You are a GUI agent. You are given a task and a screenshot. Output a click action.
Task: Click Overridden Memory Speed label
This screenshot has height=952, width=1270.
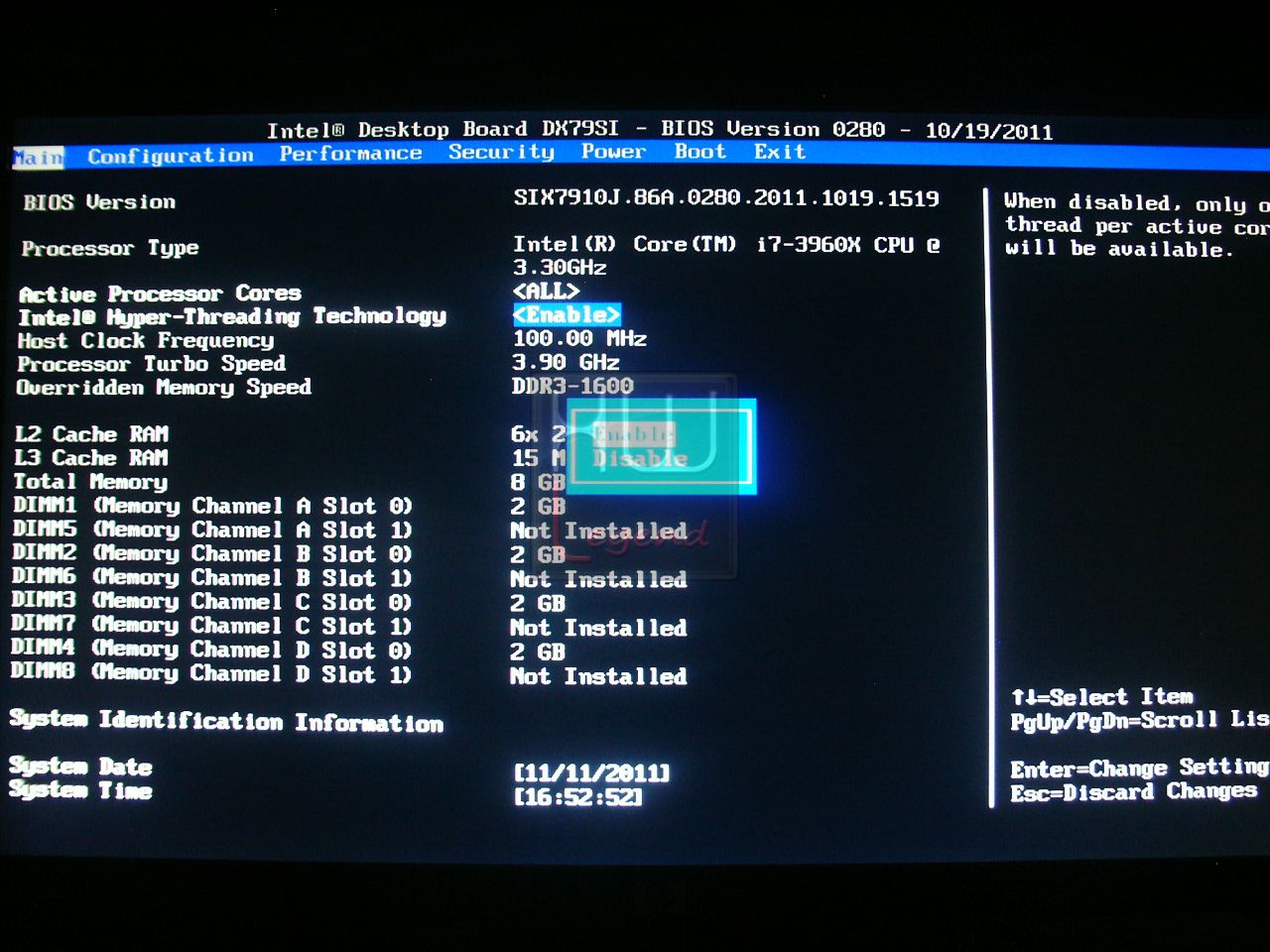164,388
